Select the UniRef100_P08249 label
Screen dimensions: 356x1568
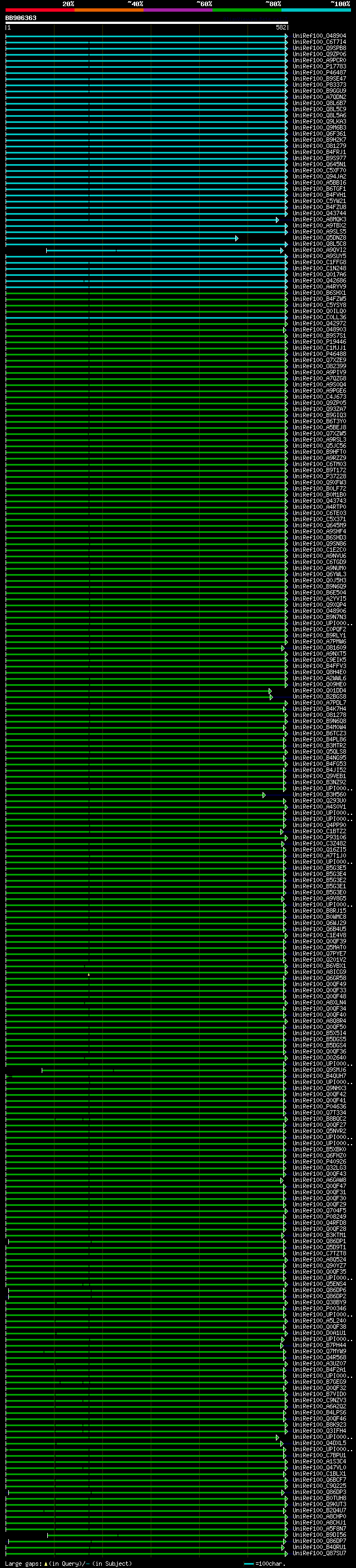coord(319,1217)
